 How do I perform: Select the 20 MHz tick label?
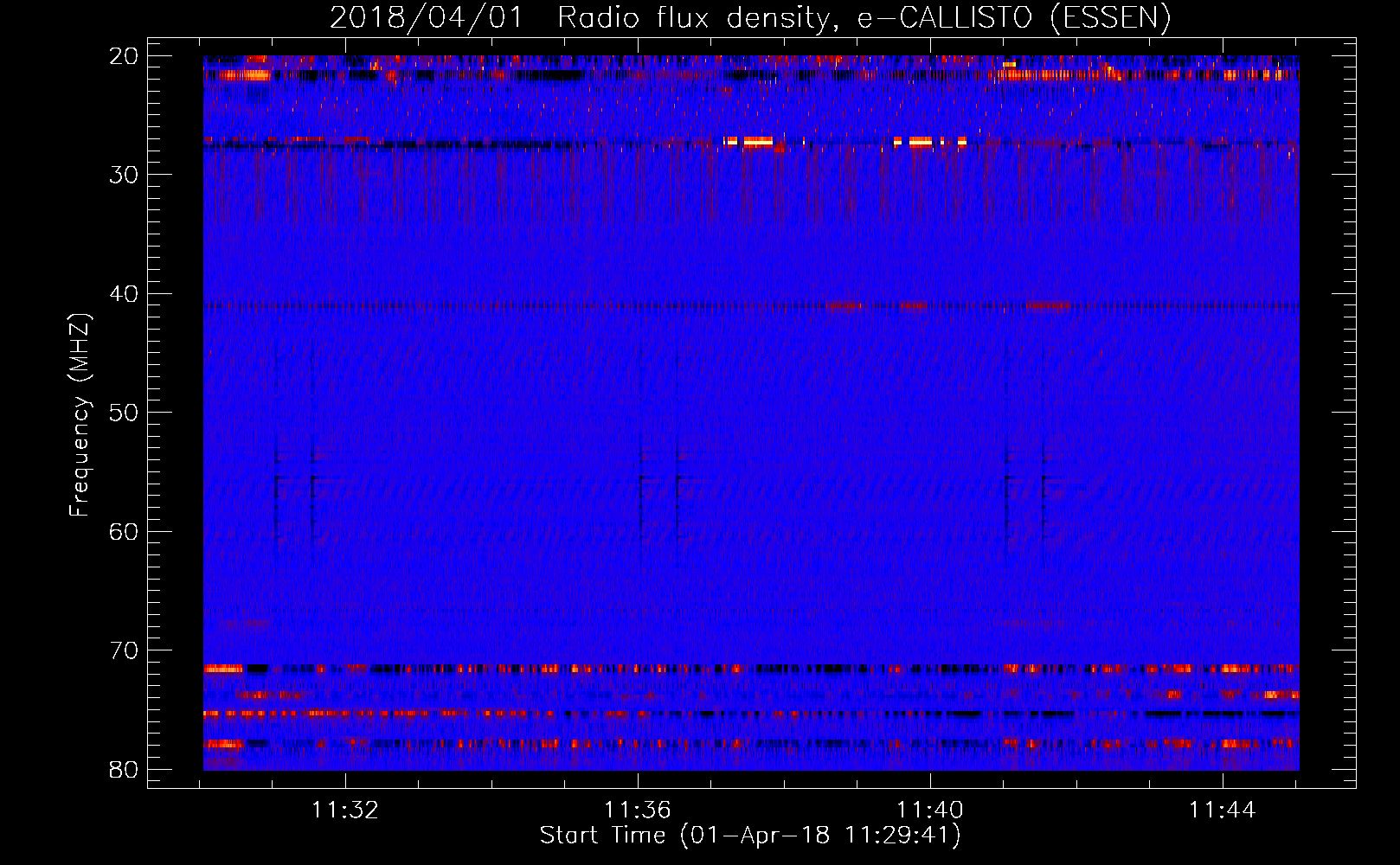[x=125, y=56]
